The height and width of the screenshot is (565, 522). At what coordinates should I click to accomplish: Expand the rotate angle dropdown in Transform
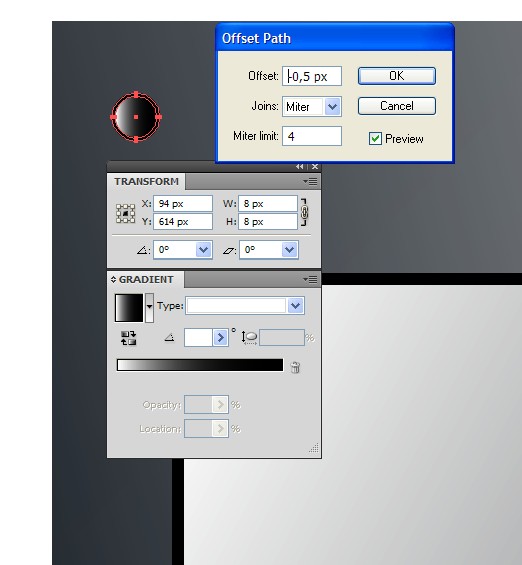pos(203,250)
